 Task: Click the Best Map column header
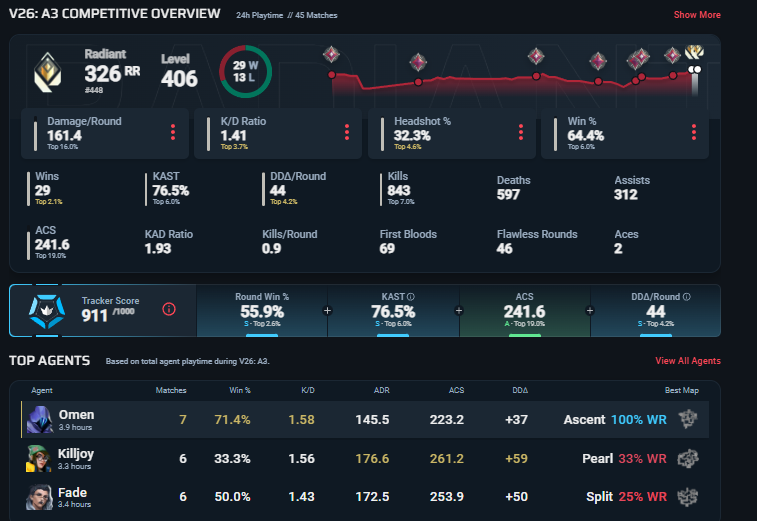point(682,390)
